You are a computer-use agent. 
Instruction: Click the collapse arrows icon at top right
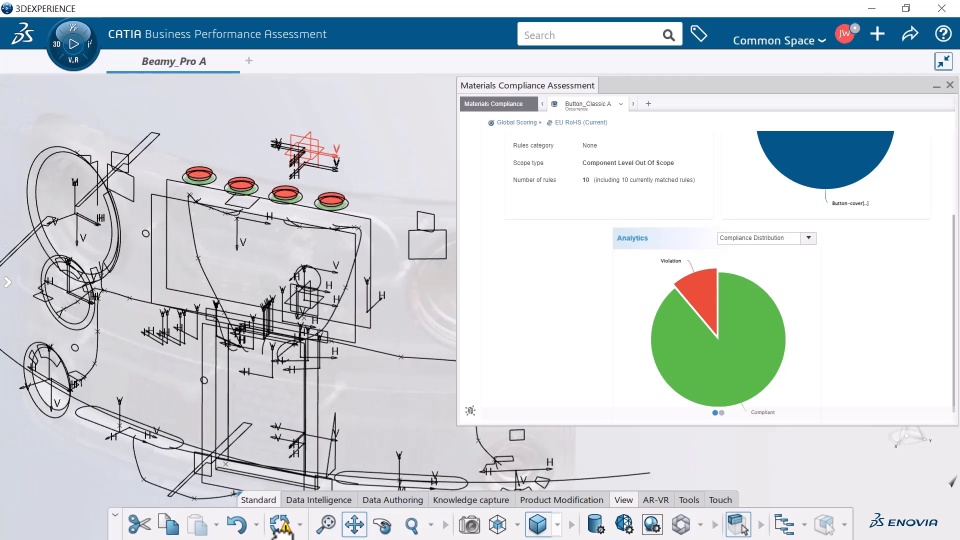coord(943,61)
